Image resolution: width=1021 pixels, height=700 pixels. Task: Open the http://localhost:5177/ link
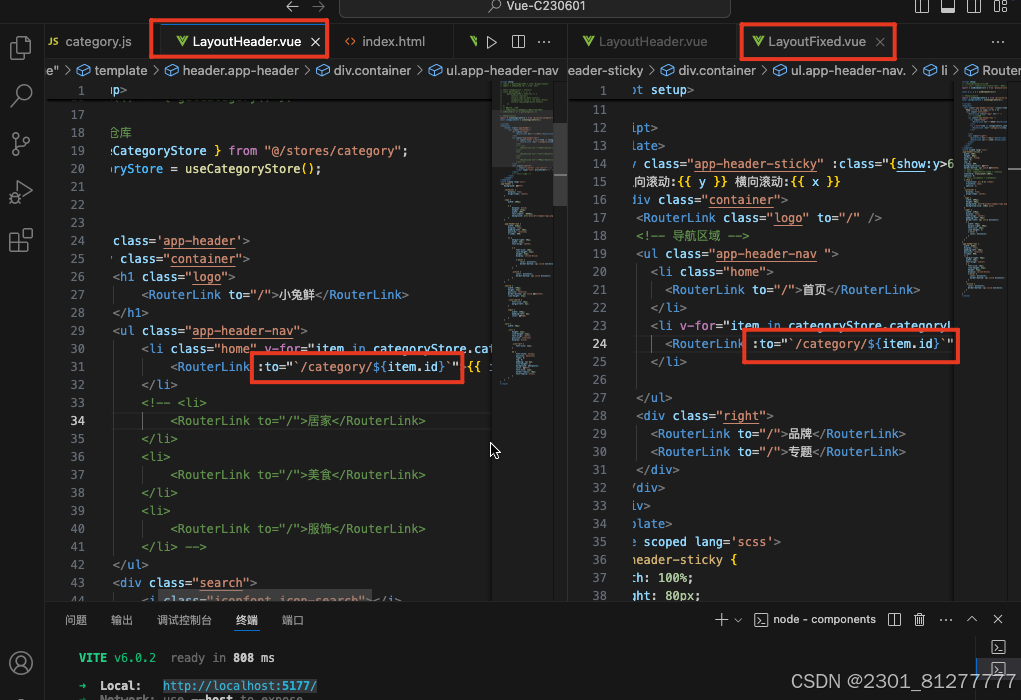tap(240, 686)
